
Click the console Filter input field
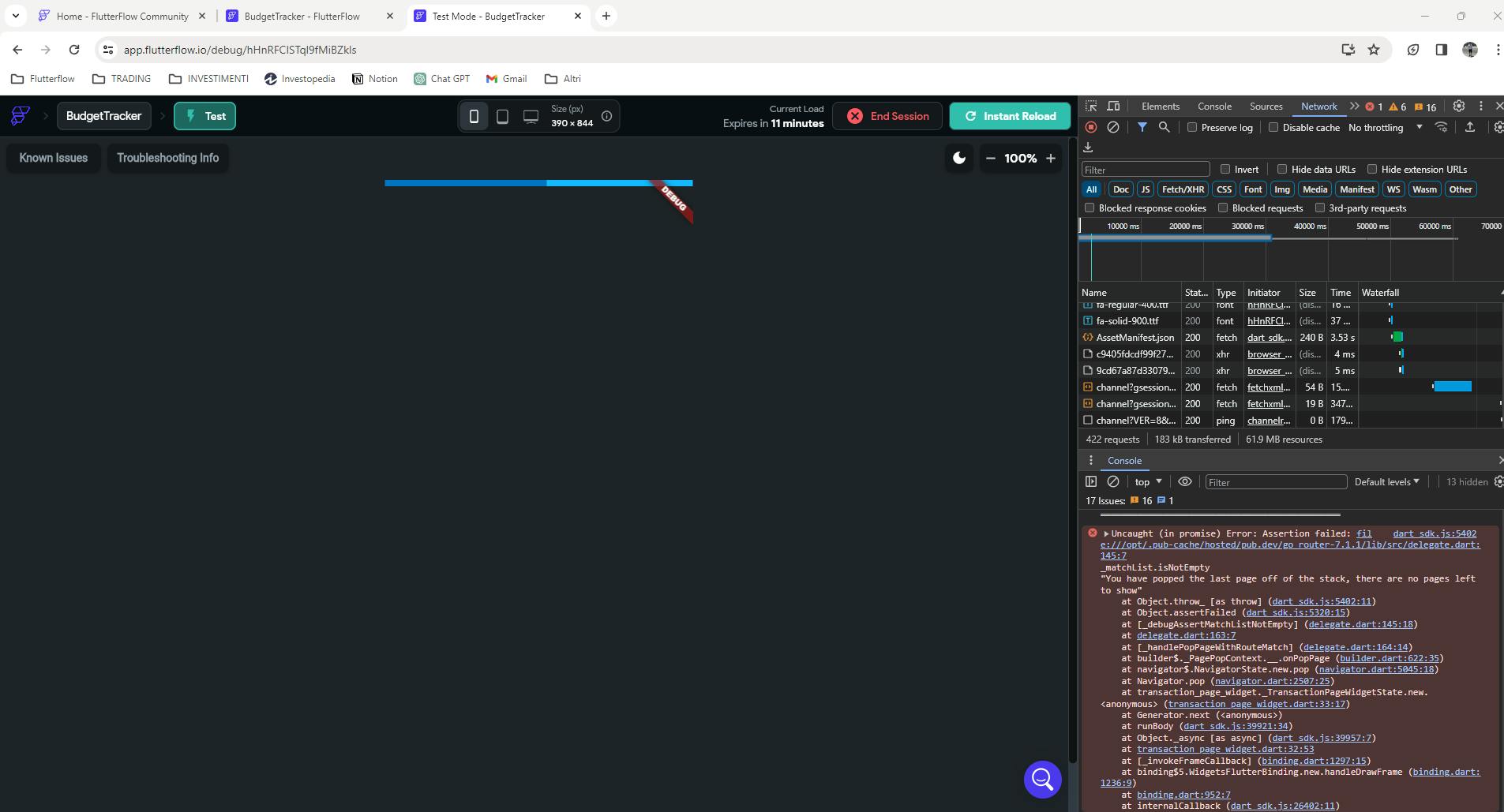(1276, 482)
